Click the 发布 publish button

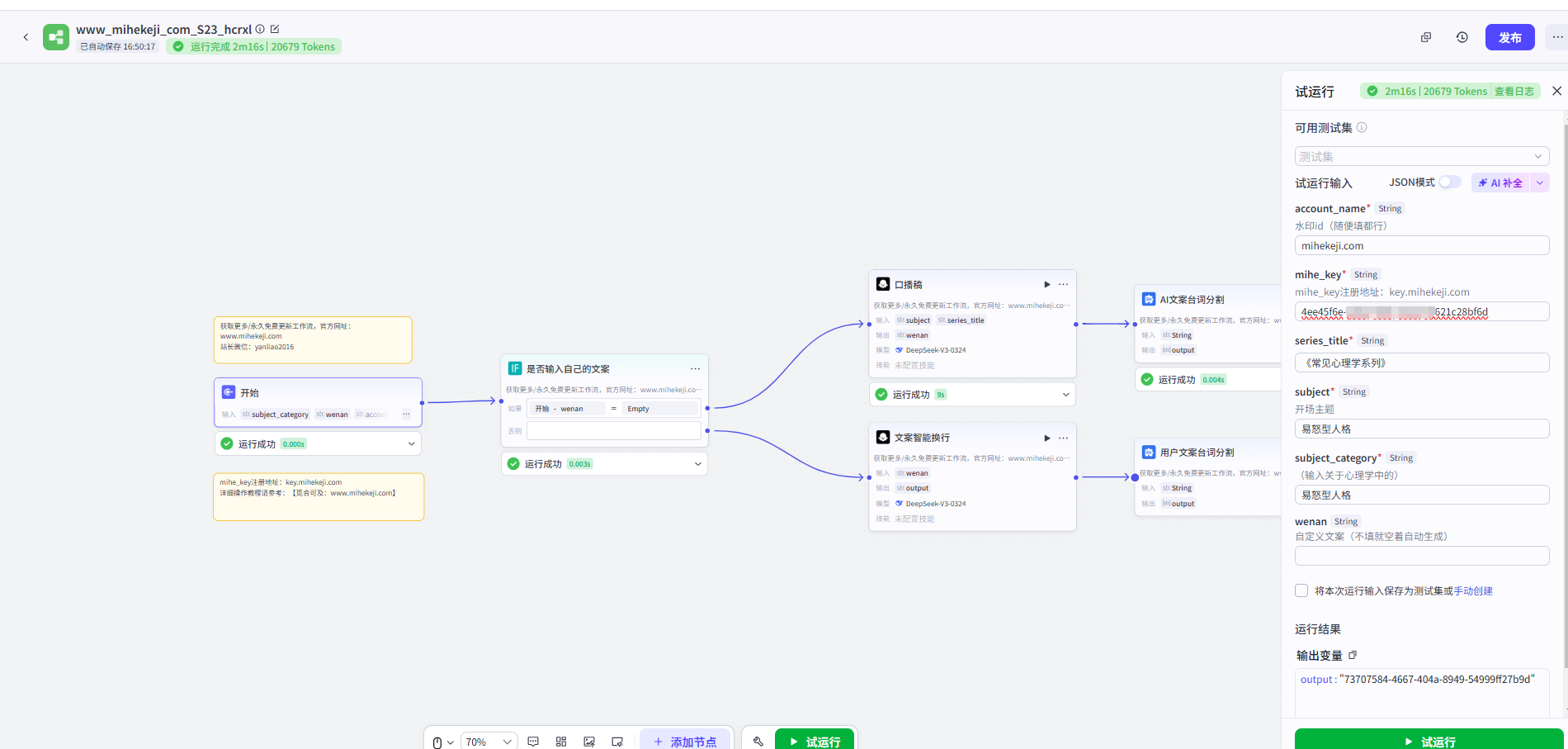point(1509,37)
